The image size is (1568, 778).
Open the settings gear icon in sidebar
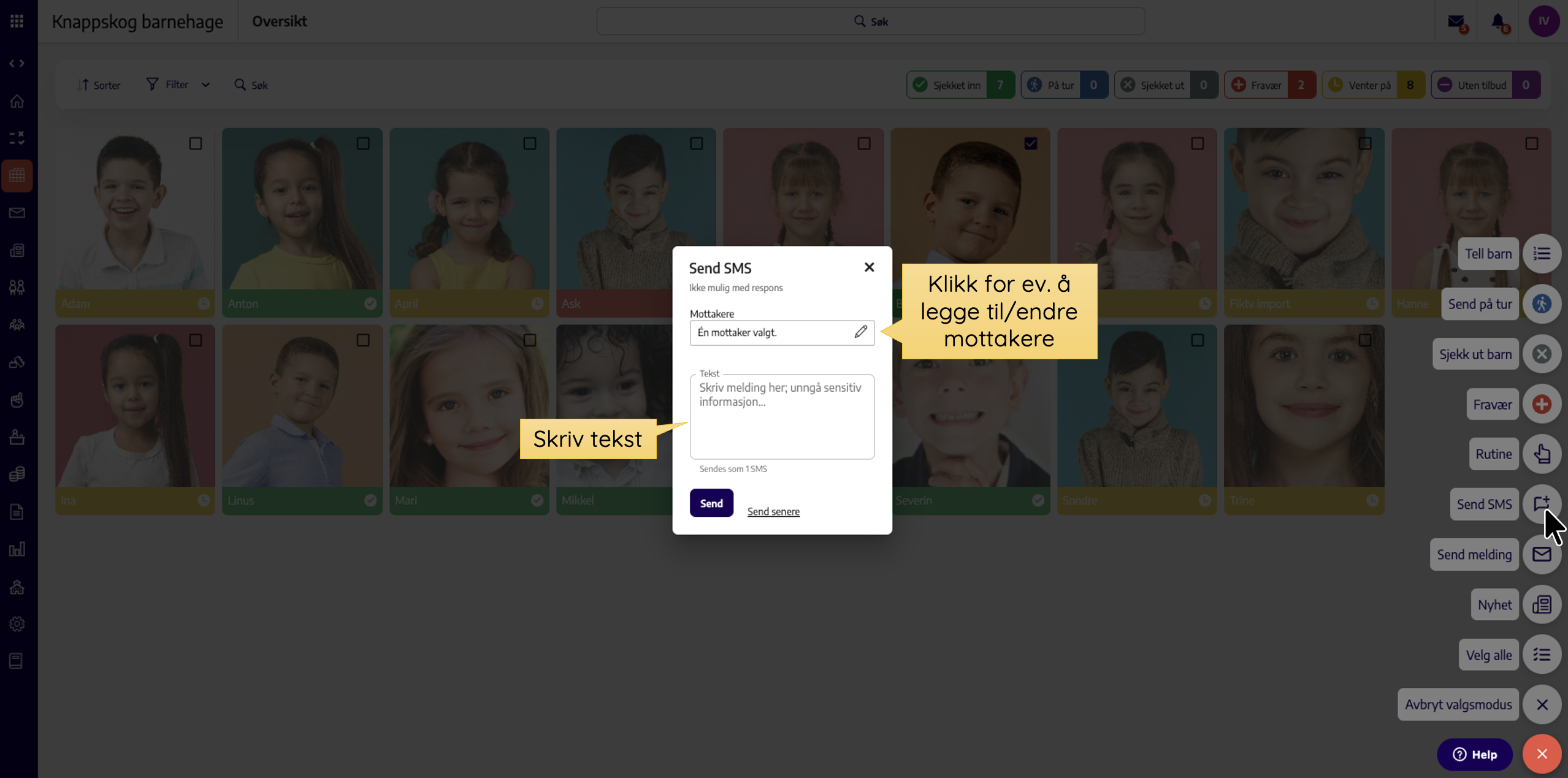(x=17, y=624)
